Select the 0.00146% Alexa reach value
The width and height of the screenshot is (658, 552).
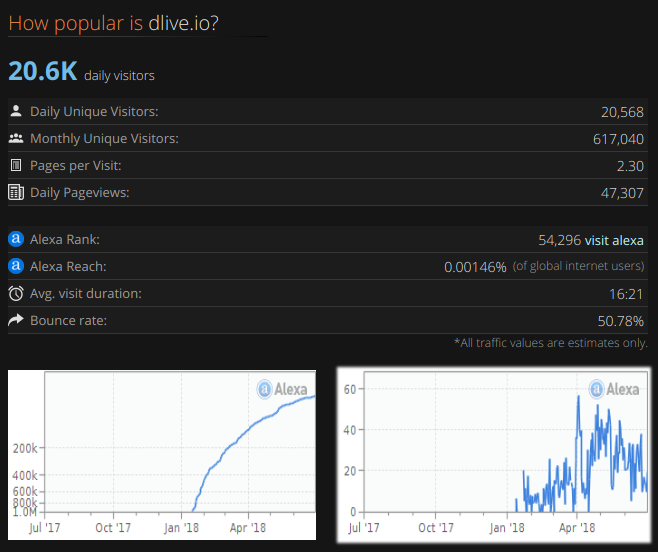475,267
